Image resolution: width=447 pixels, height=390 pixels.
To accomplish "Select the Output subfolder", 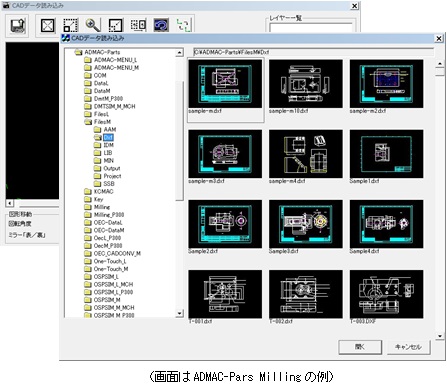I will (x=112, y=168).
